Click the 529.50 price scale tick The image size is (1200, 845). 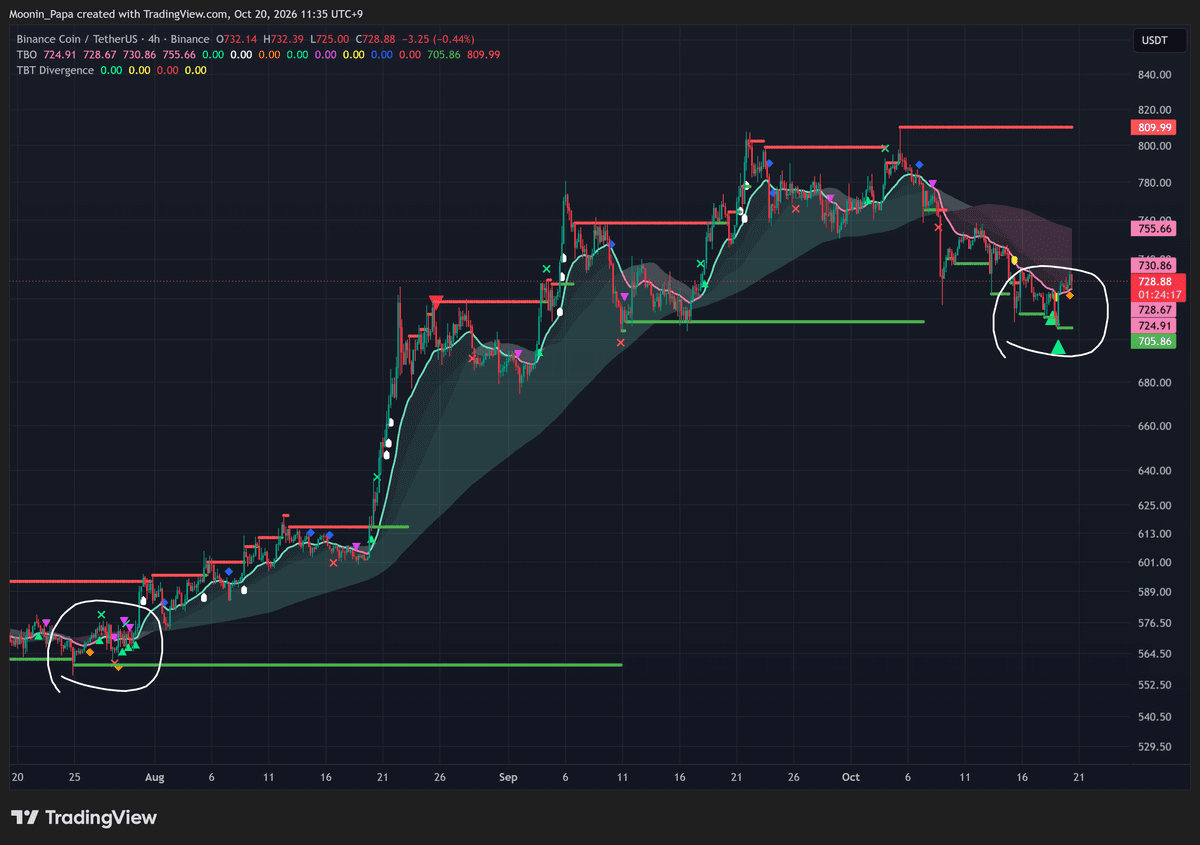[x=1154, y=747]
